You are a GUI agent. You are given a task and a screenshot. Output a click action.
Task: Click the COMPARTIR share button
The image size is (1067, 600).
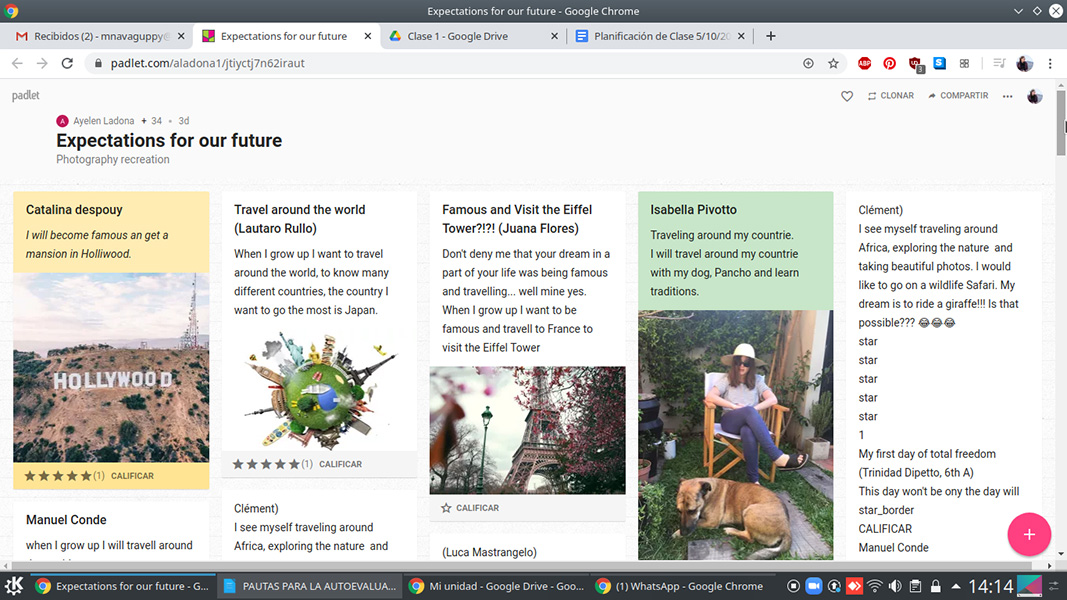(x=958, y=96)
